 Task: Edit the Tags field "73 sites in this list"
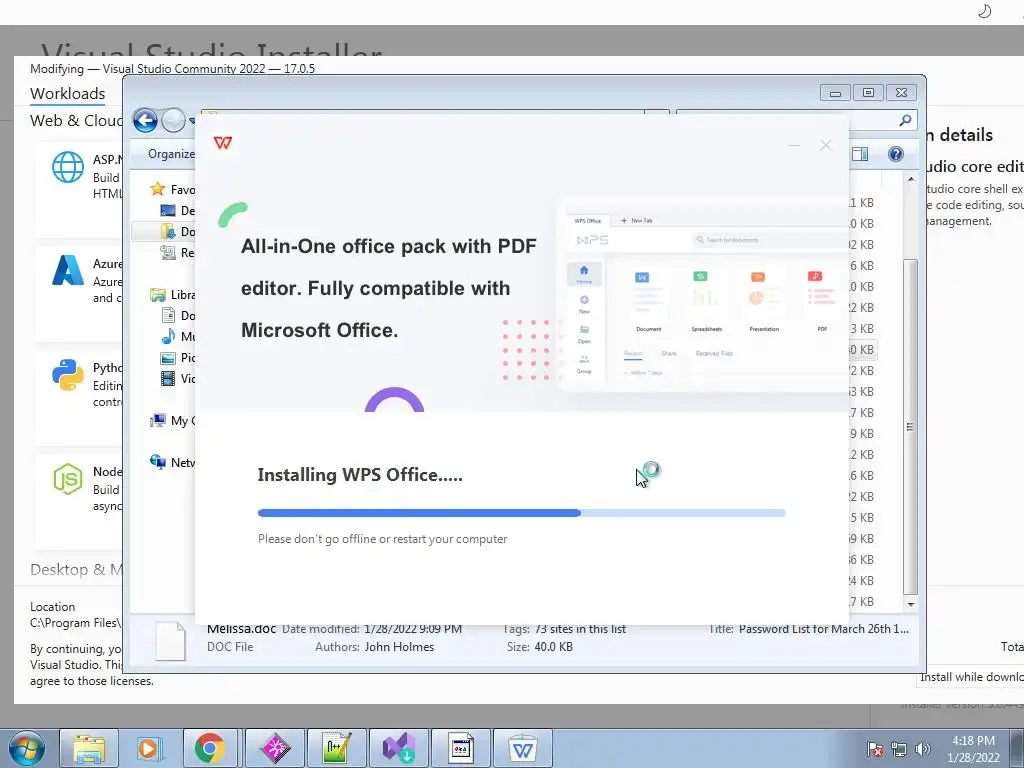(x=580, y=629)
